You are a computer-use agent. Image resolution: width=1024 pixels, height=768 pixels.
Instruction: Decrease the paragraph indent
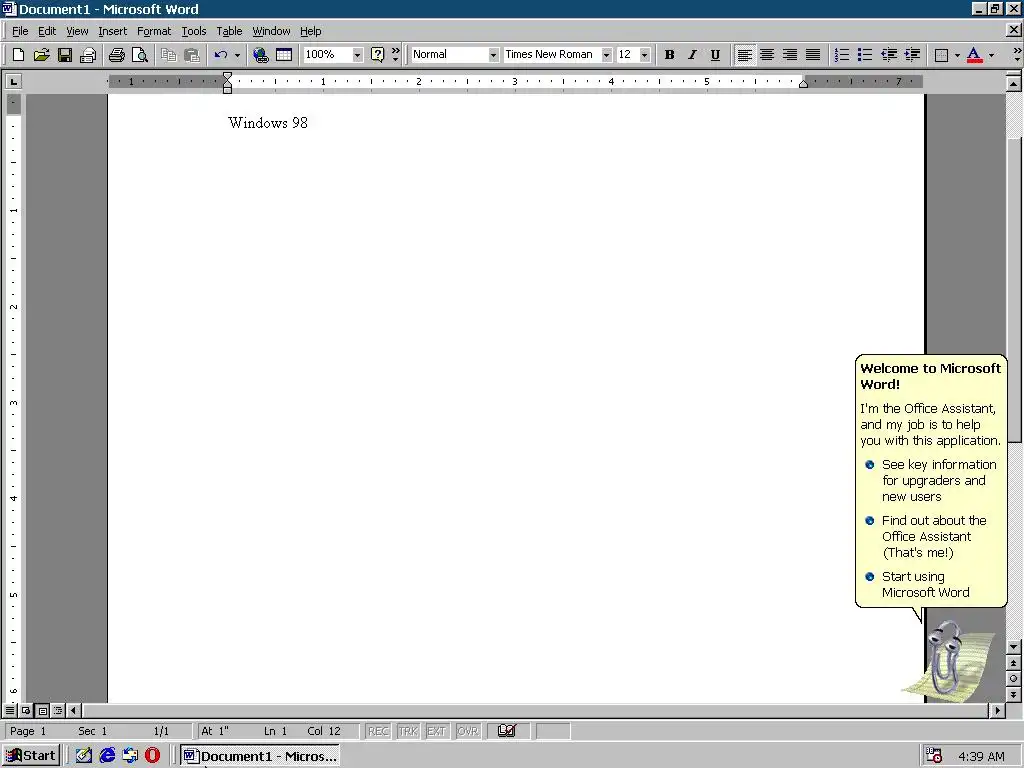pyautogui.click(x=889, y=55)
